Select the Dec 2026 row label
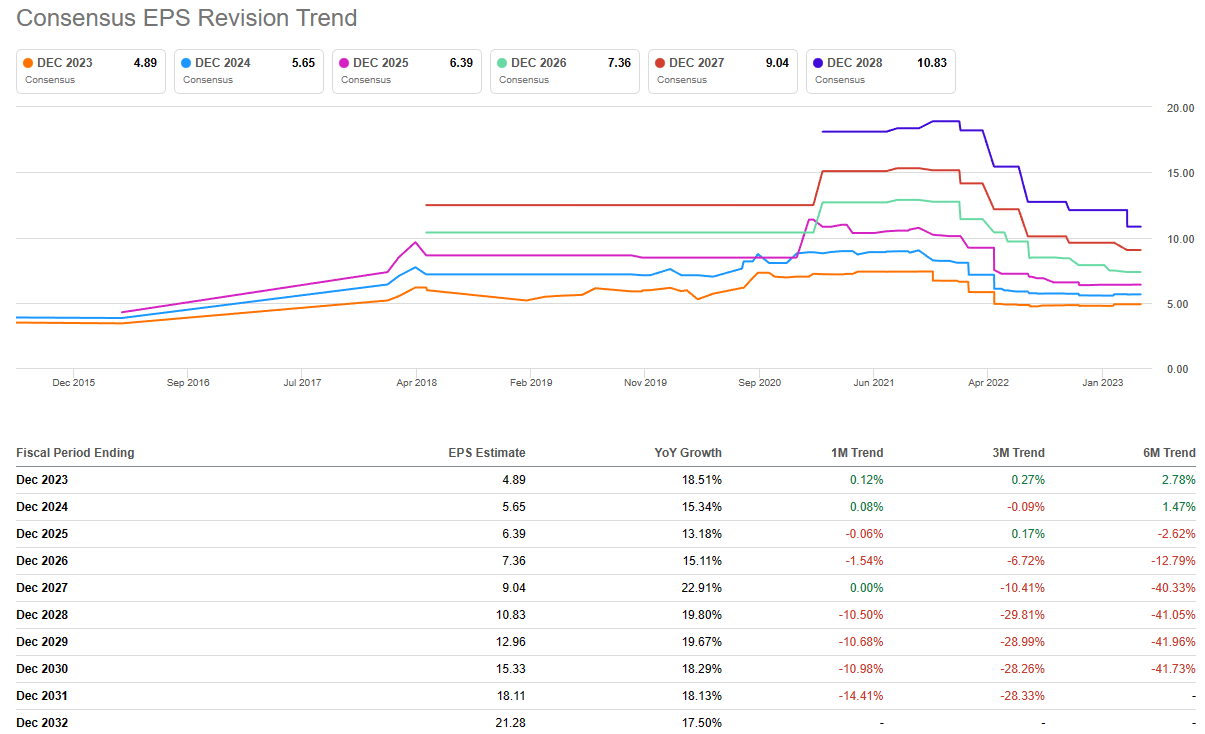This screenshot has height=734, width=1205. tap(42, 561)
